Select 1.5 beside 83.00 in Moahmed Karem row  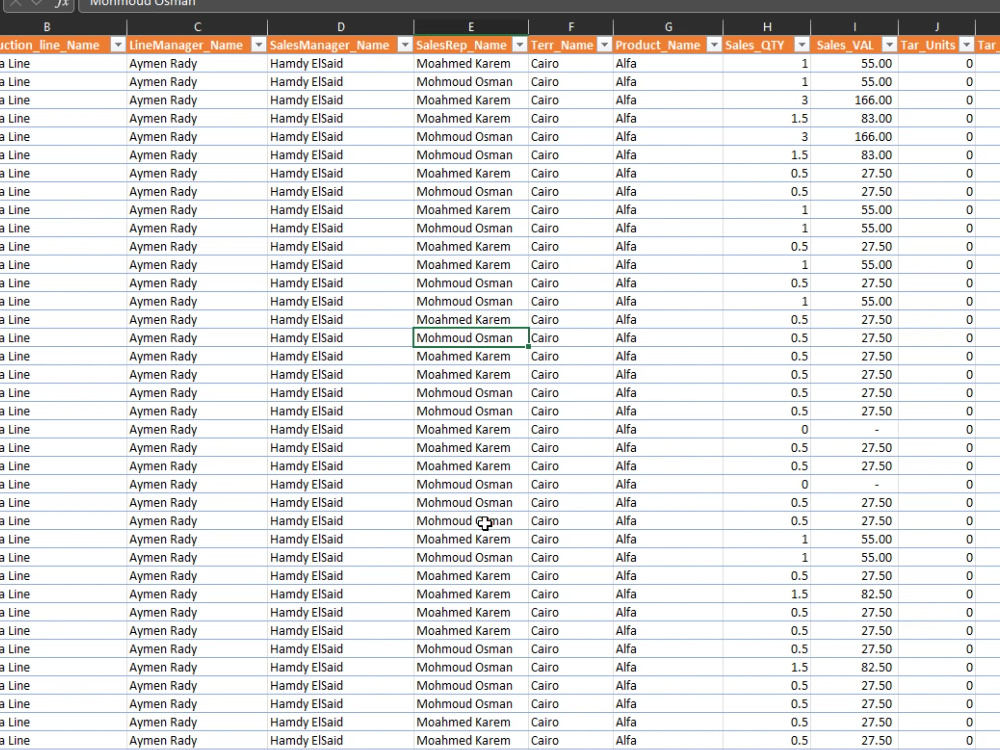coord(799,119)
